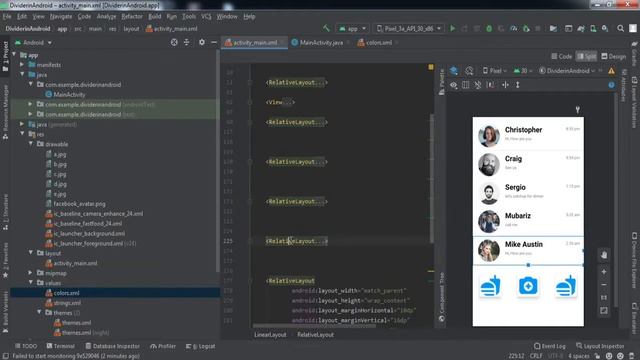Run the app with the green play button
This screenshot has height=360, width=640.
click(x=452, y=29)
